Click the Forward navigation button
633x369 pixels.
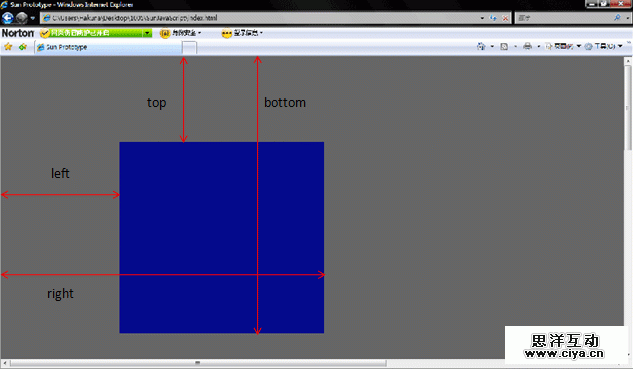tap(21, 18)
